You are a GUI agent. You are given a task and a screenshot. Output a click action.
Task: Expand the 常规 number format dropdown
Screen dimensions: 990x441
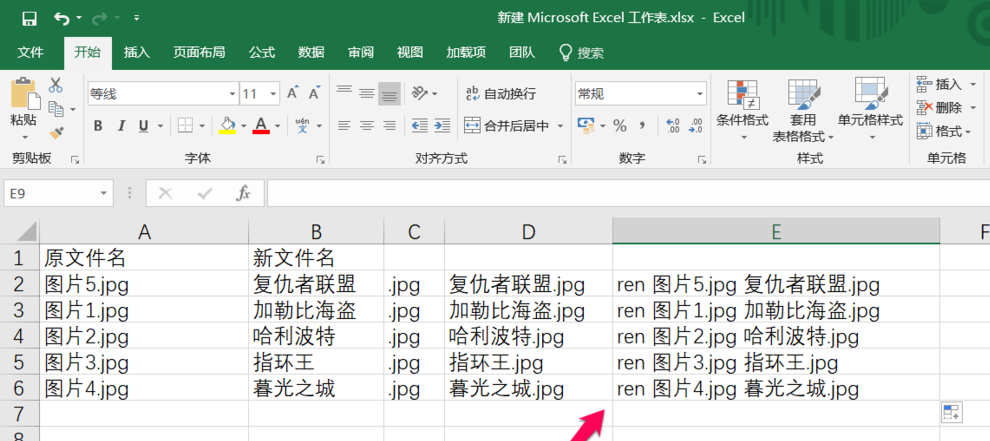[640, 94]
